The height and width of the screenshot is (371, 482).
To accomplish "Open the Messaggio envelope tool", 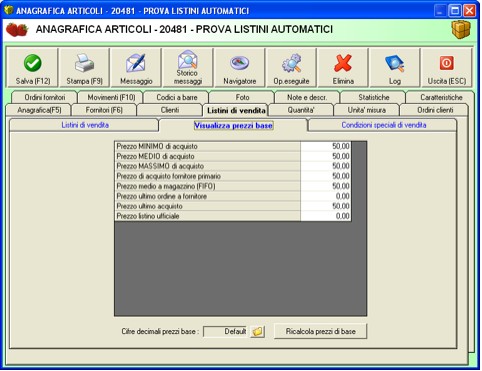I will pos(136,68).
